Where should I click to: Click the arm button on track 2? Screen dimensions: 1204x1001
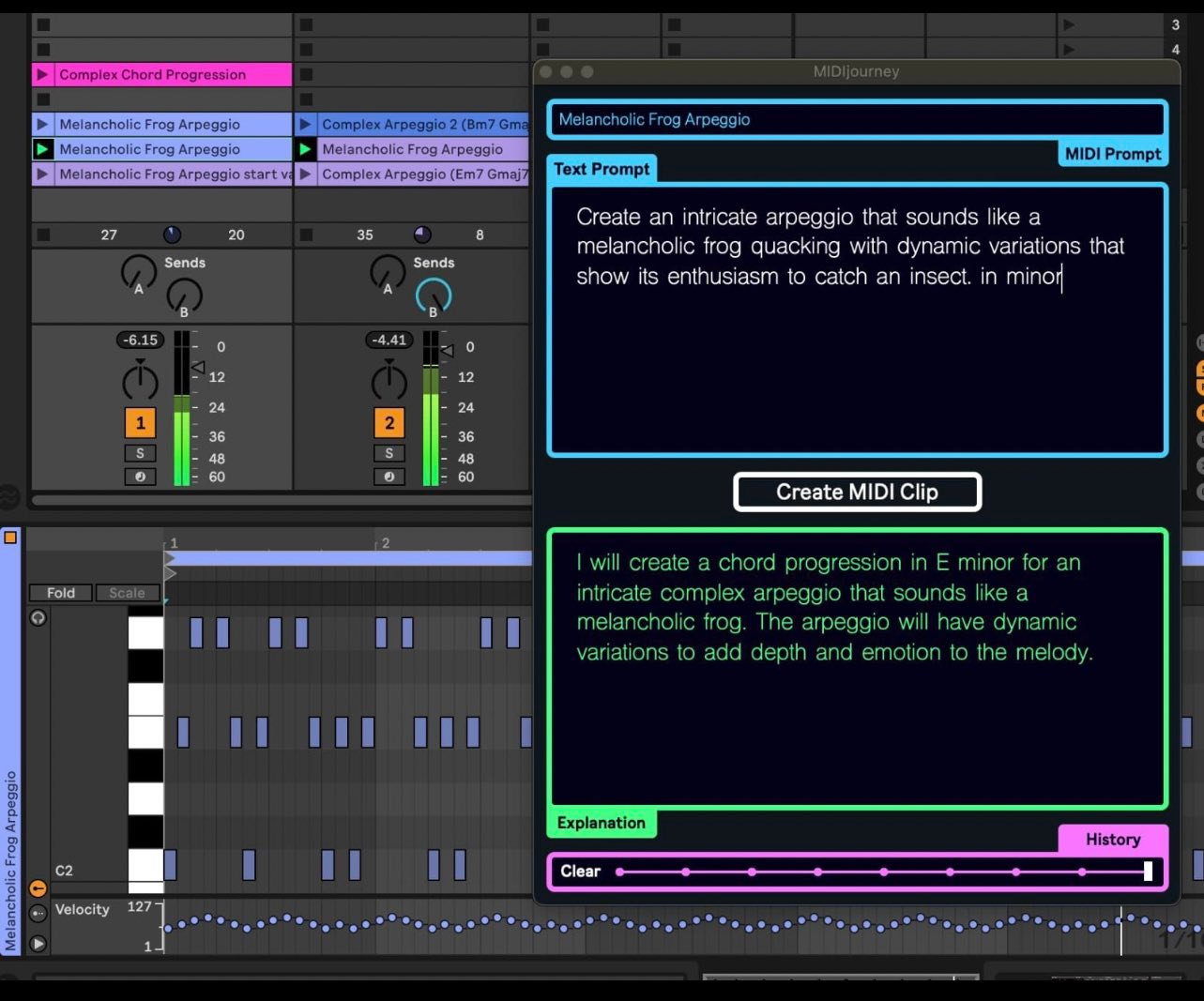click(389, 477)
